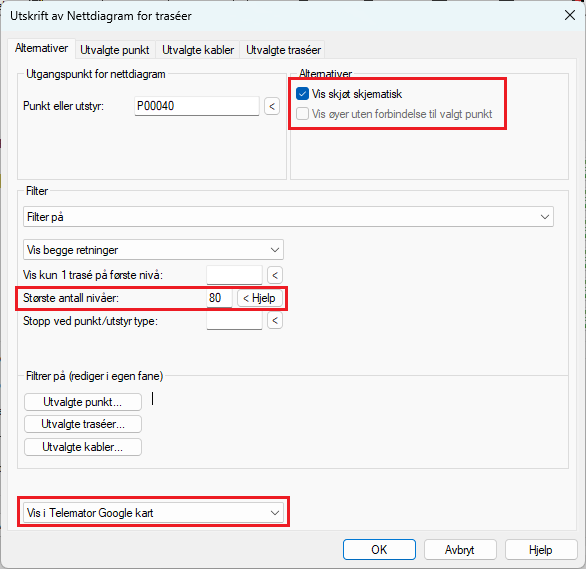The image size is (586, 569).
Task: Click the Største antall nivåer field
Action: pyautogui.click(x=219, y=298)
